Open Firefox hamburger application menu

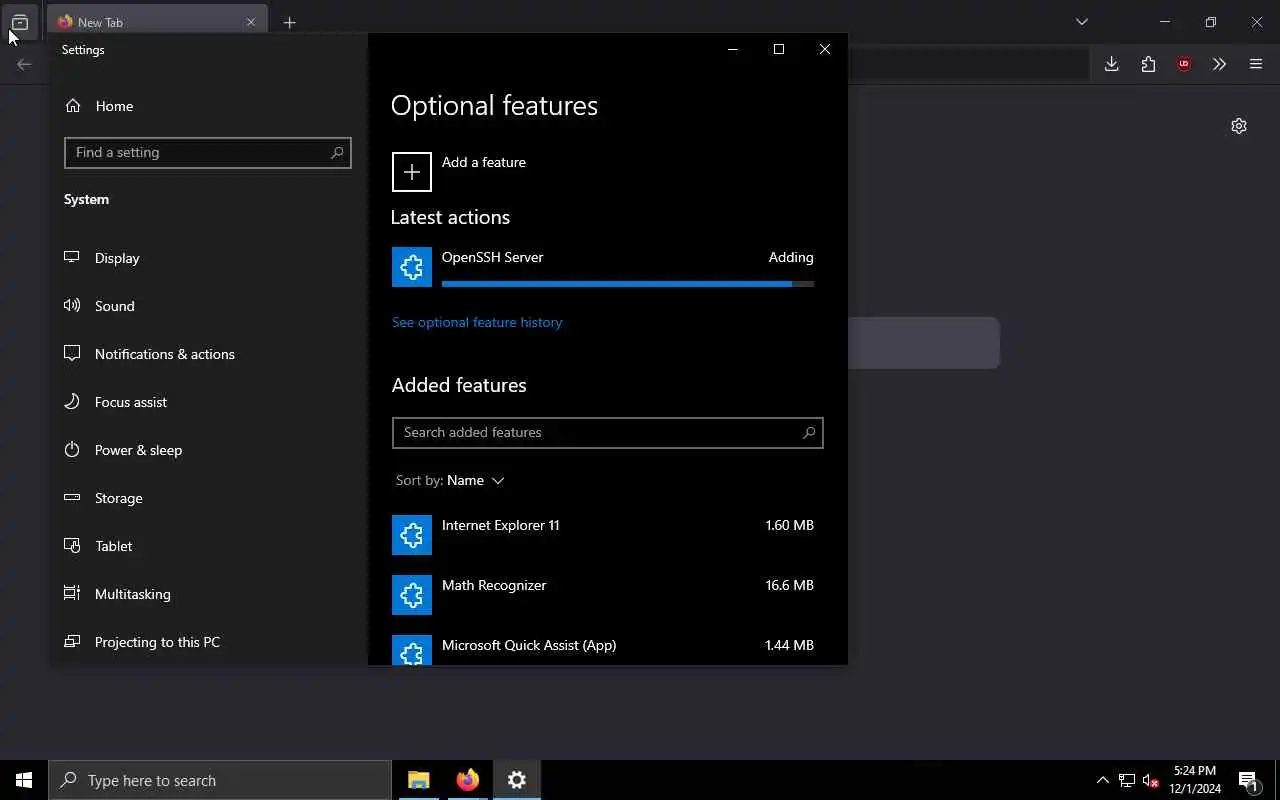pos(1256,64)
